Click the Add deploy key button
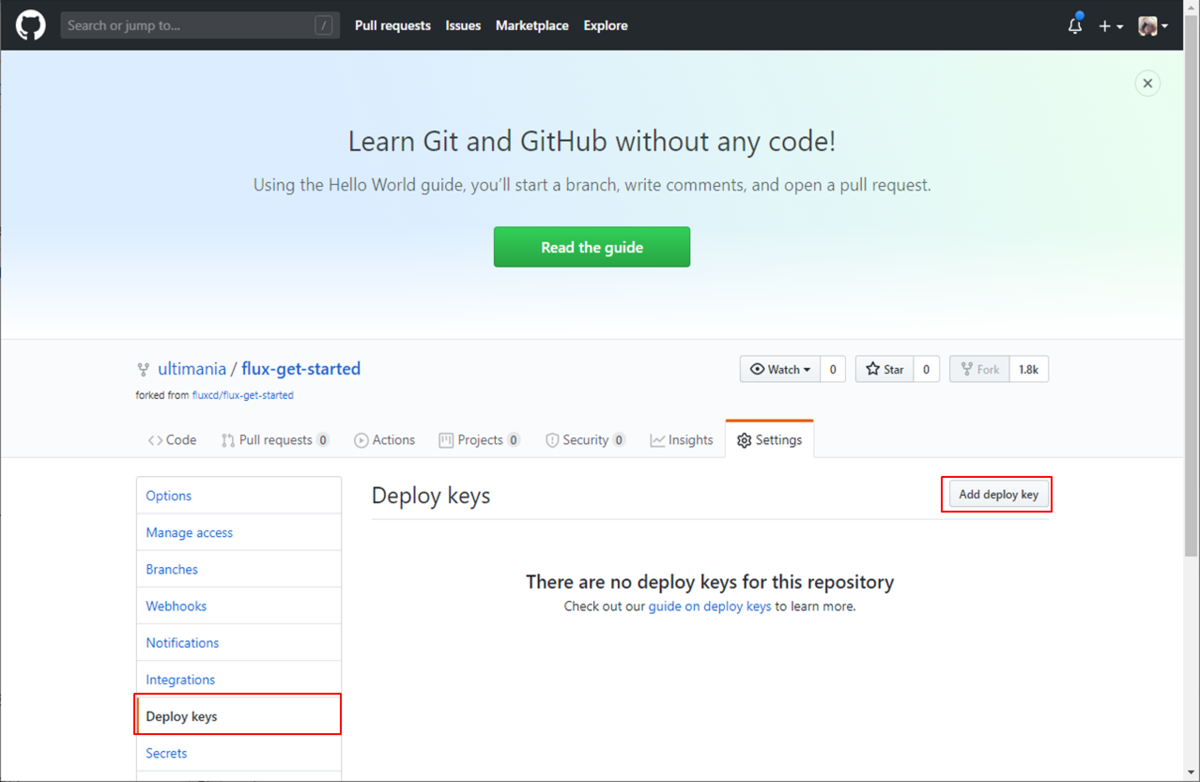 click(998, 495)
